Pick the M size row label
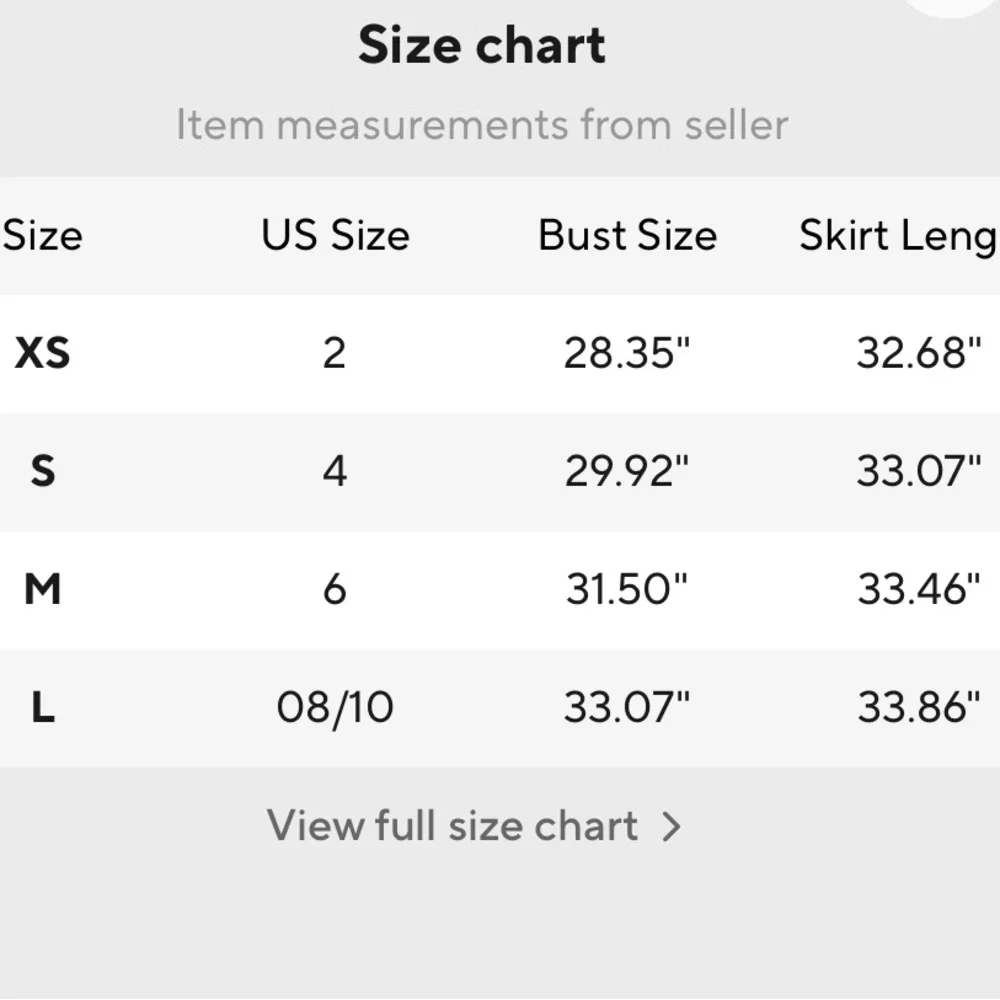 [42, 589]
